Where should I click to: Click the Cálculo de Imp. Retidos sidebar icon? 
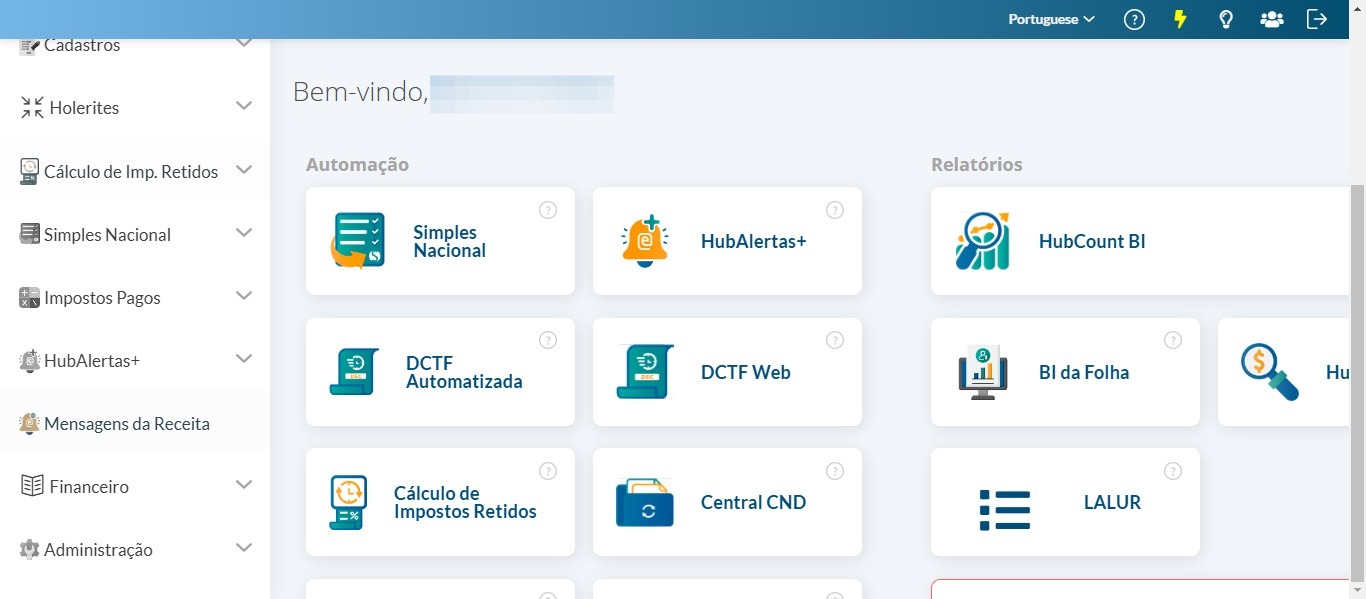[29, 171]
